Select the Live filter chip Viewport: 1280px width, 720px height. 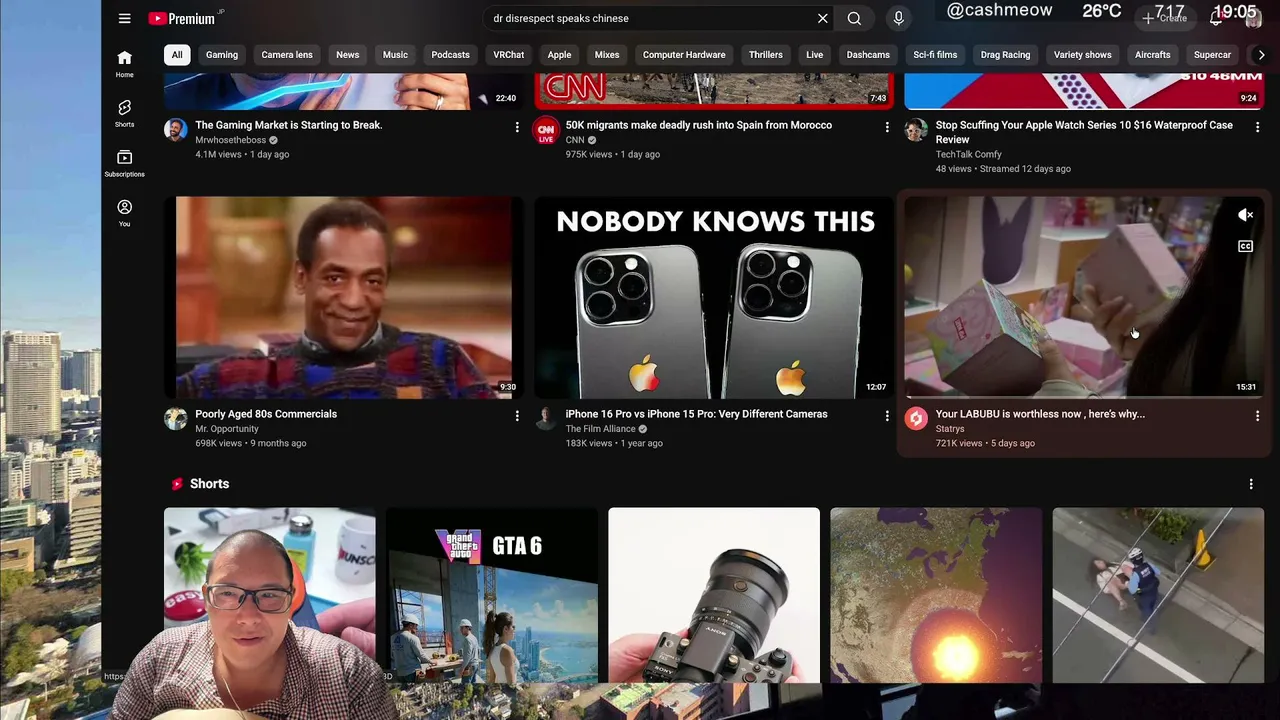point(815,55)
